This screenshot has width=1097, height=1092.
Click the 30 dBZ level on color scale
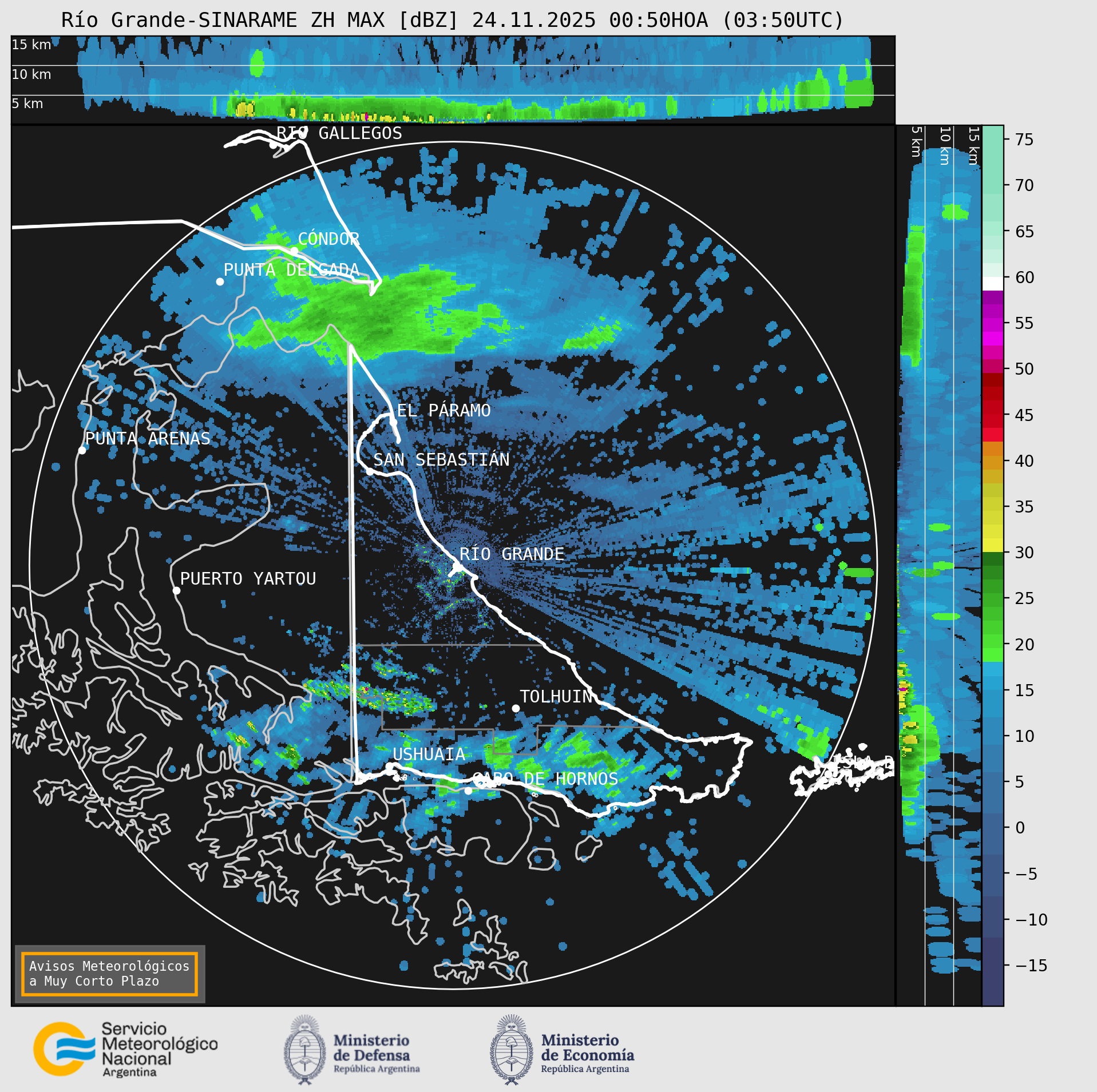pyautogui.click(x=1024, y=553)
